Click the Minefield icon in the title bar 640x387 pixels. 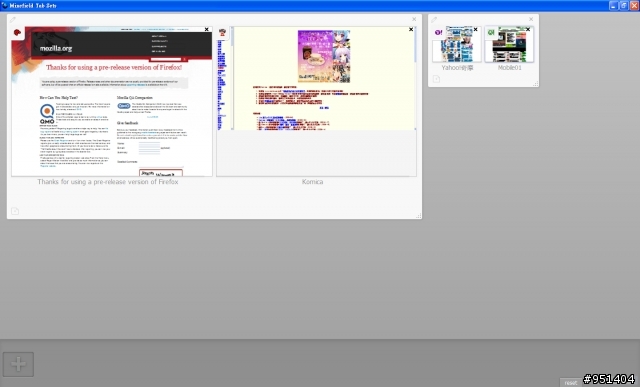tap(4, 5)
